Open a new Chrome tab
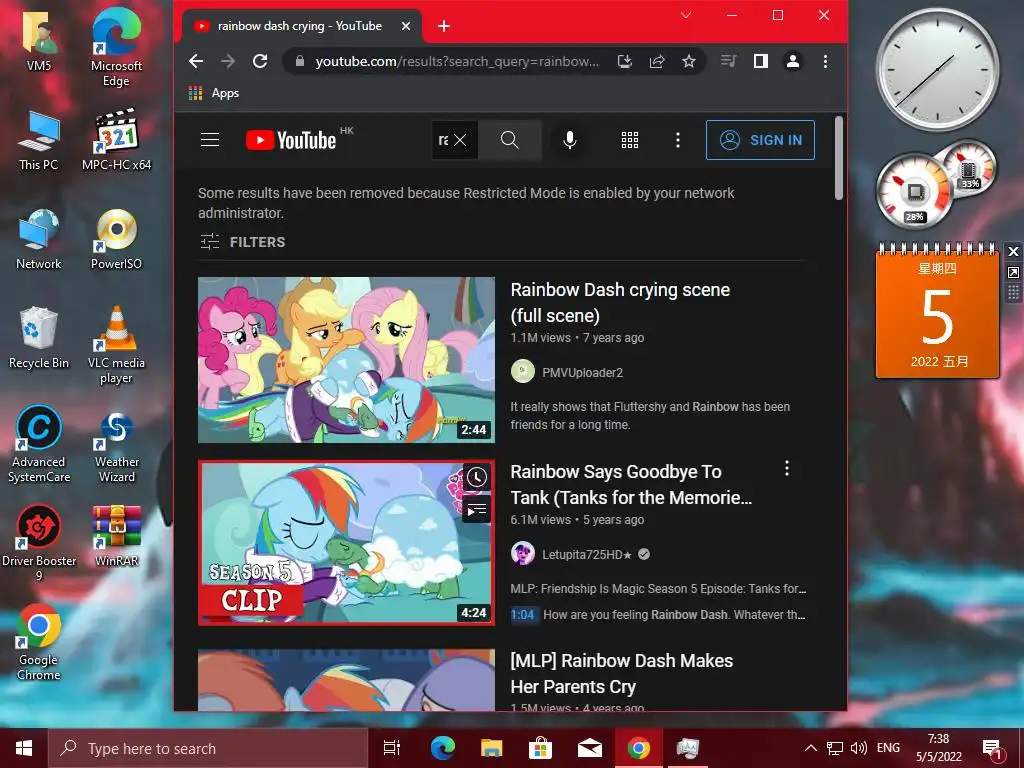The width and height of the screenshot is (1024, 768). pyautogui.click(x=444, y=26)
